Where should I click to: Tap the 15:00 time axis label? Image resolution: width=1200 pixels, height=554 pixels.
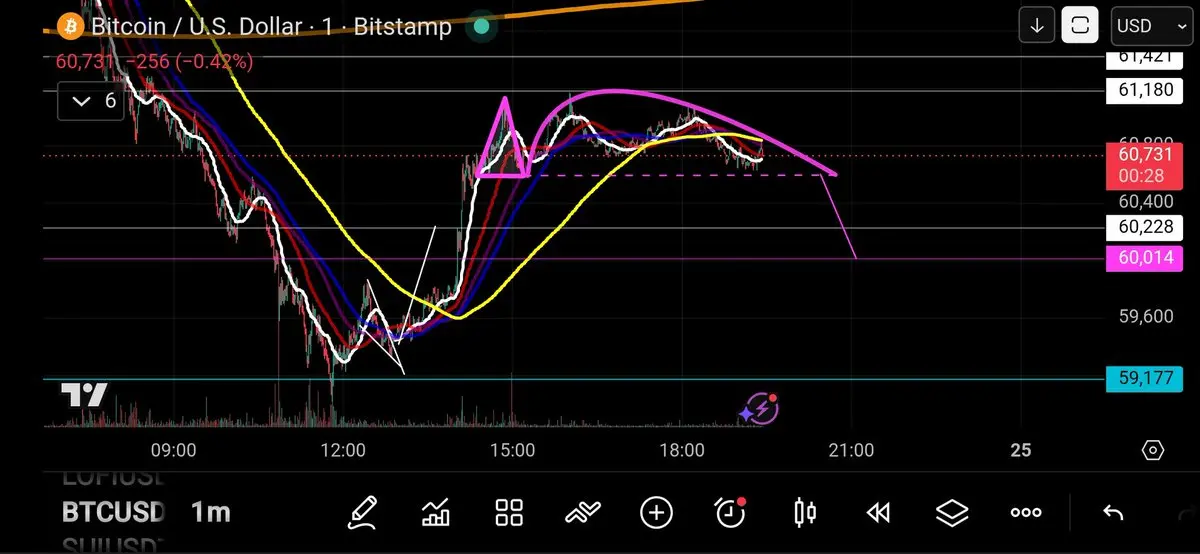512,450
